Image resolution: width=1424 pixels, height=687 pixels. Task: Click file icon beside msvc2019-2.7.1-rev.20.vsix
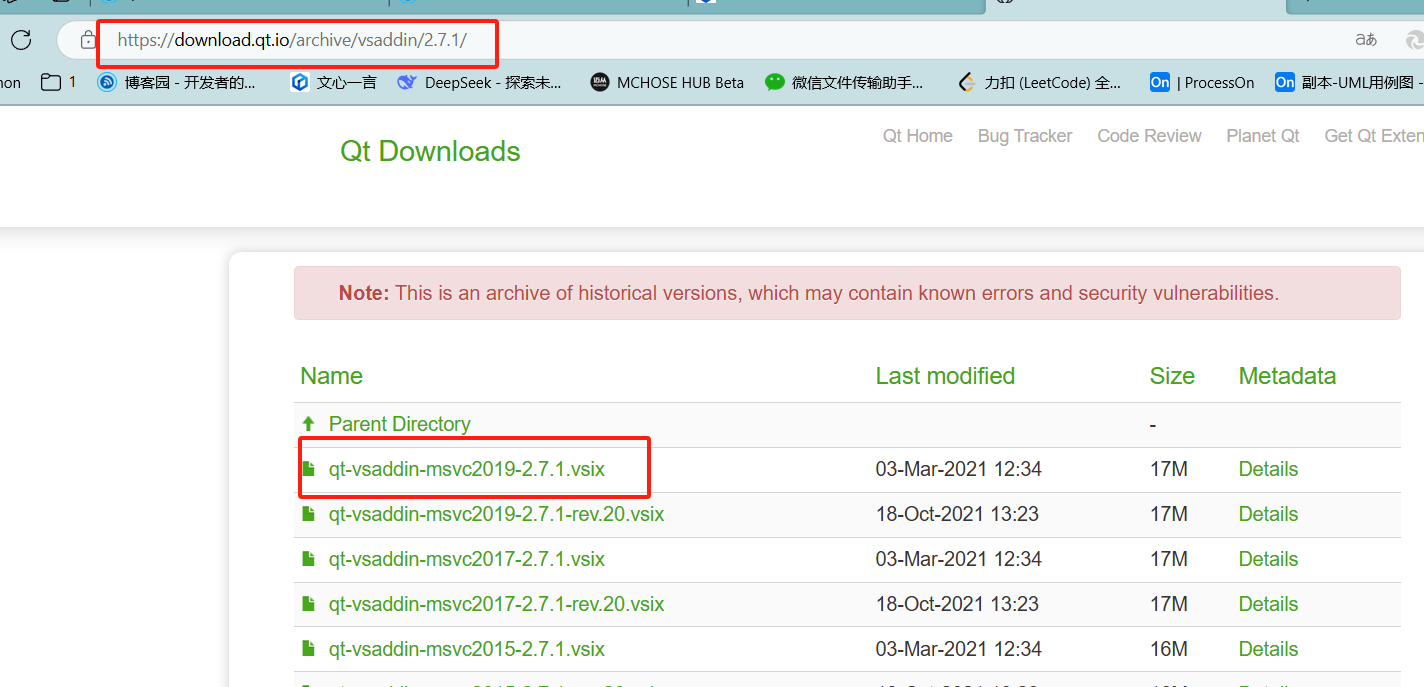point(309,513)
